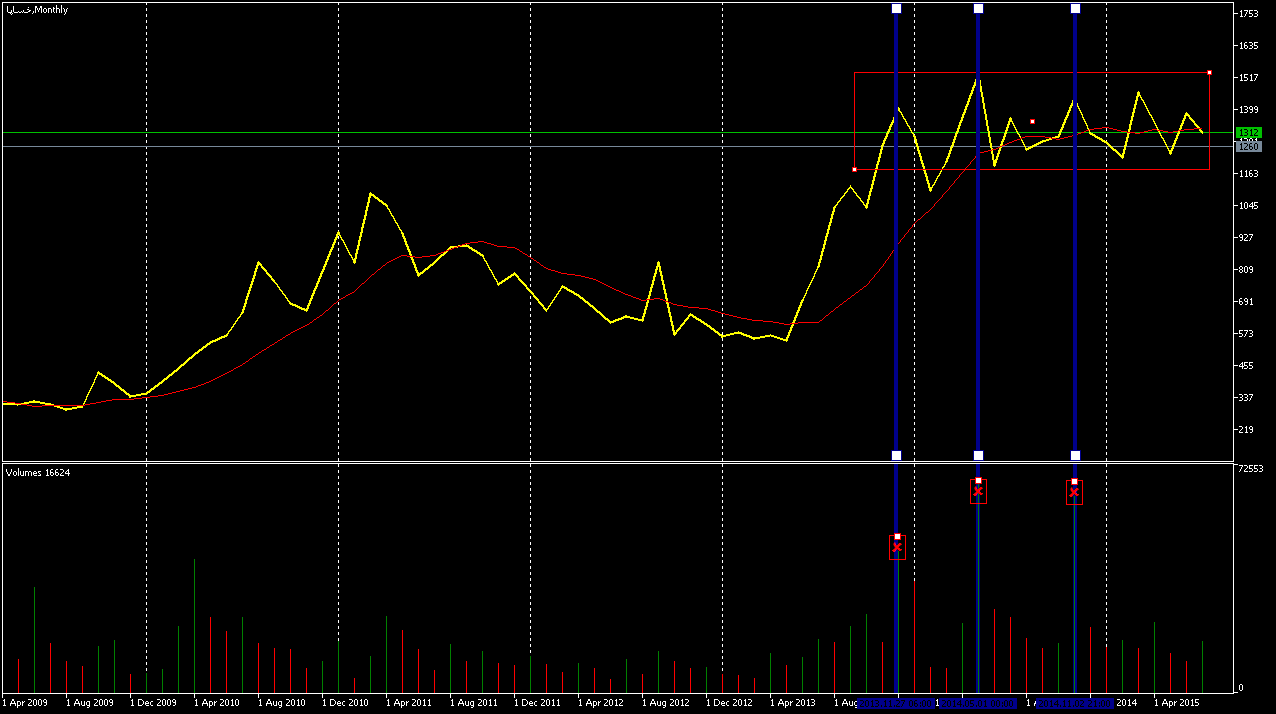Click bottom handle of the rightmost blue vertical line

[x=1075, y=455]
